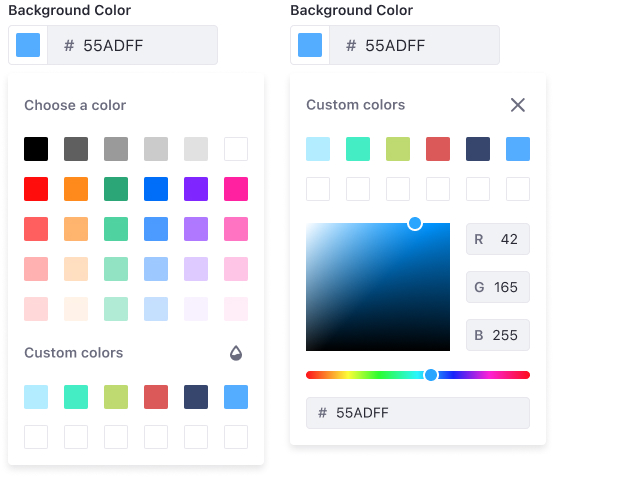Pick the turquoise custom color, right panel
Viewport: 623px width, 477px height.
358,149
